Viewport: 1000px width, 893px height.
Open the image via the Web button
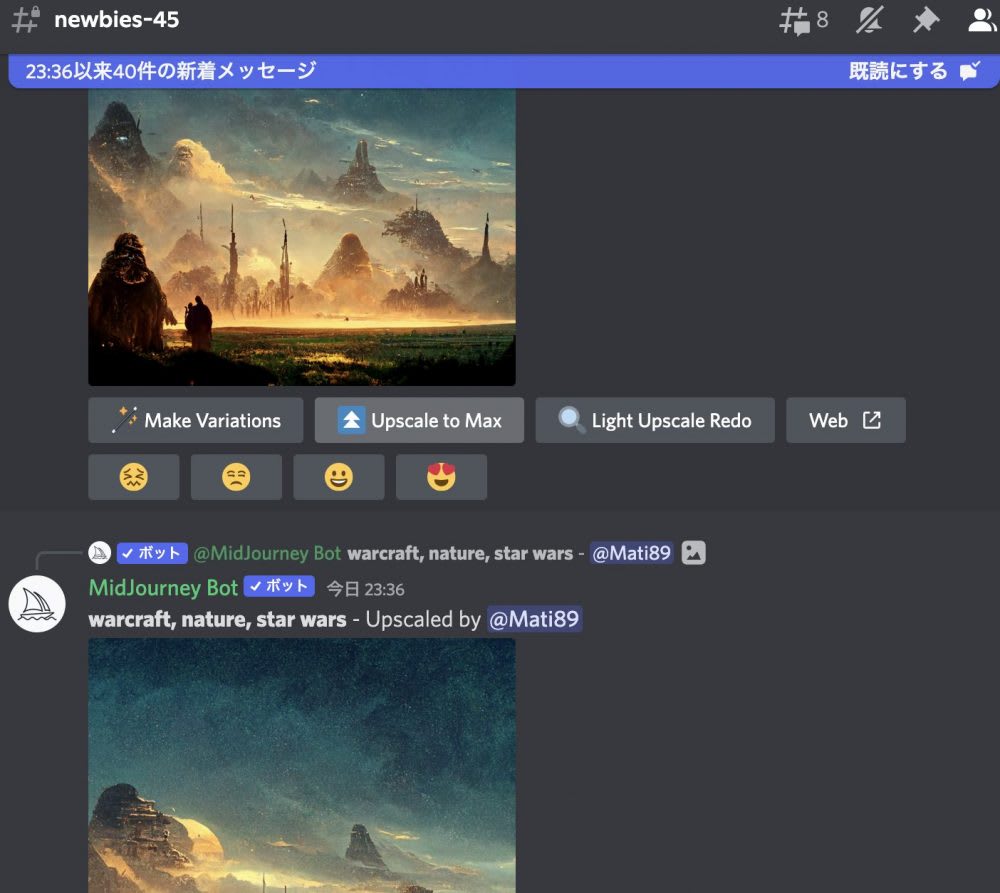[x=846, y=420]
